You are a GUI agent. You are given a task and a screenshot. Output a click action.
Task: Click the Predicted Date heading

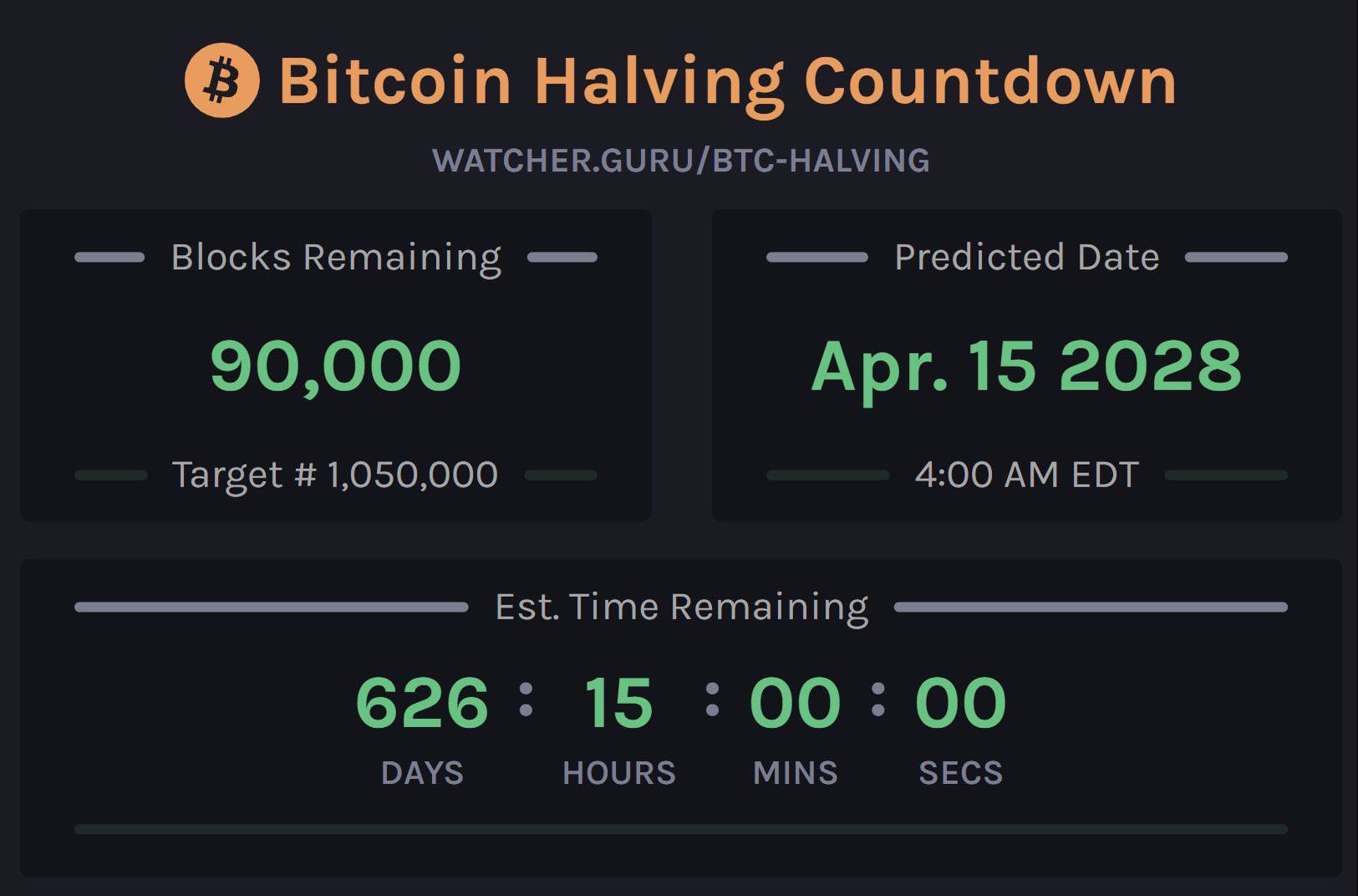click(x=1027, y=257)
